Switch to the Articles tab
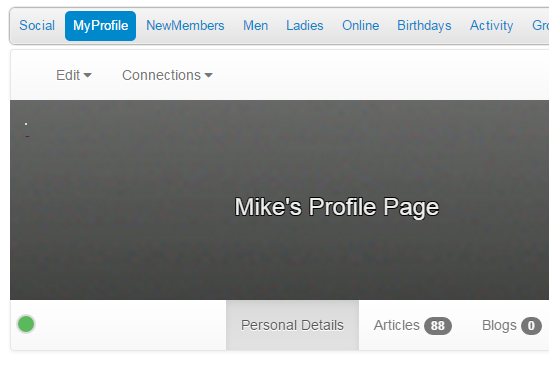The height and width of the screenshot is (368, 549). click(x=412, y=325)
